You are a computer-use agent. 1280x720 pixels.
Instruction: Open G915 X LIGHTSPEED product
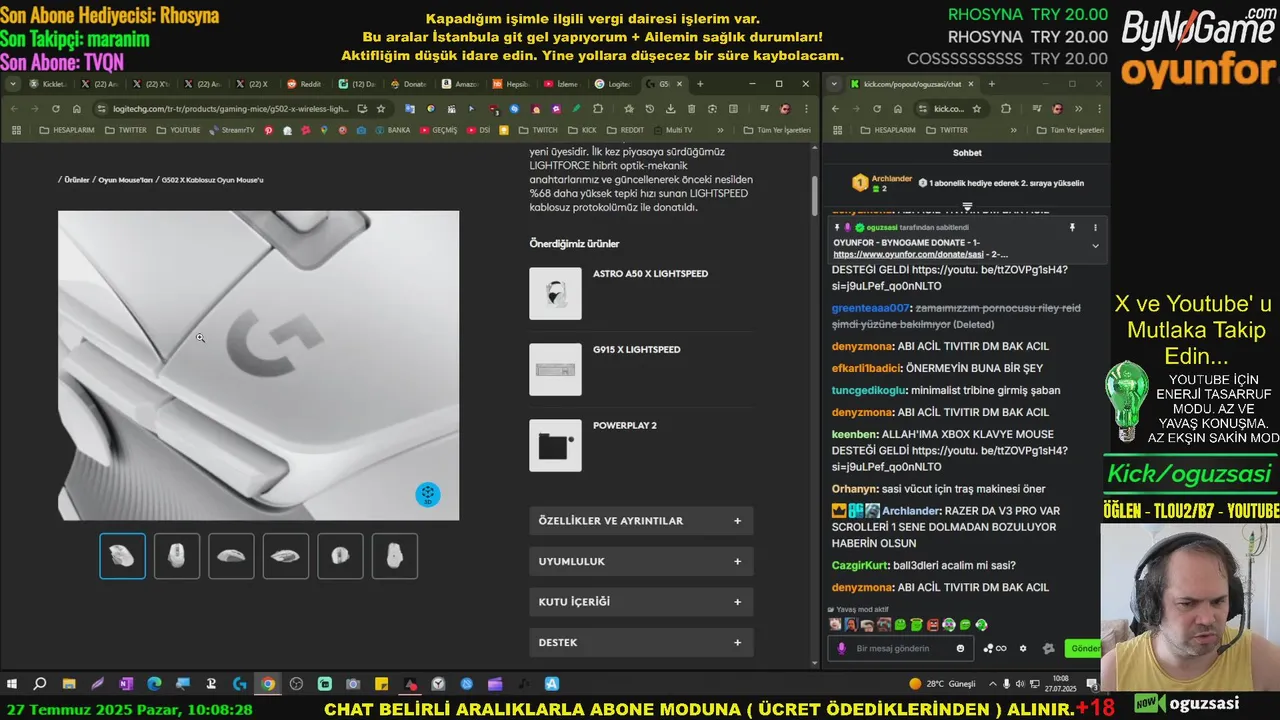point(636,349)
